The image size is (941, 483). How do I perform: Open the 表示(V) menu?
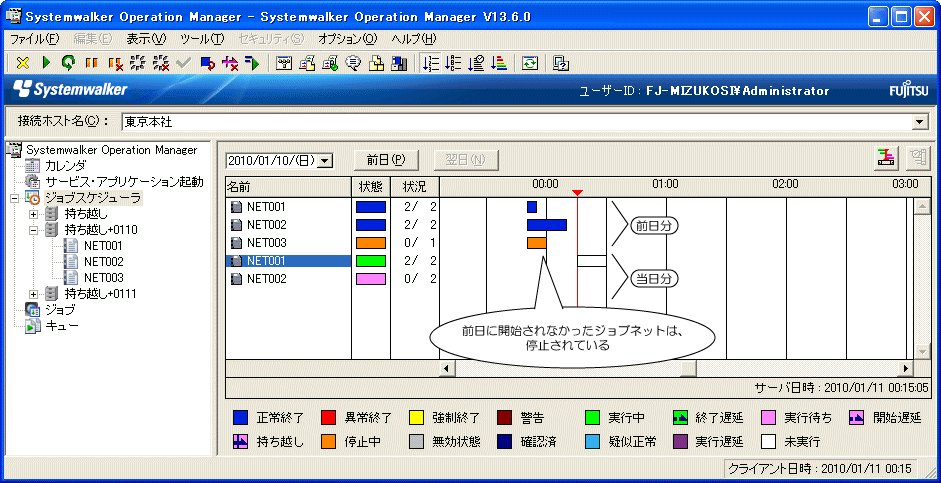(146, 39)
